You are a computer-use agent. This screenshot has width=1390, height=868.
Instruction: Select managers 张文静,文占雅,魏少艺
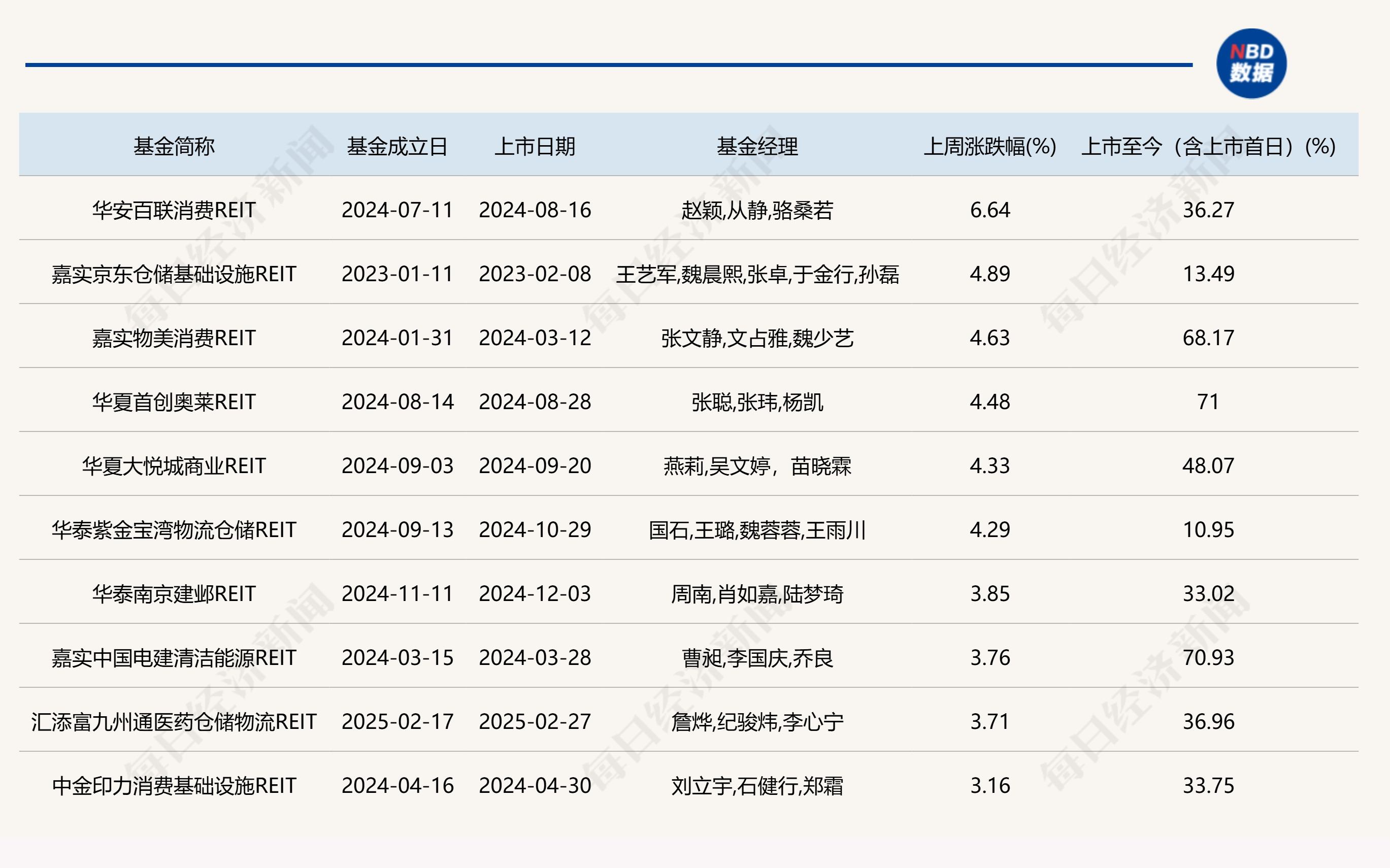point(757,338)
